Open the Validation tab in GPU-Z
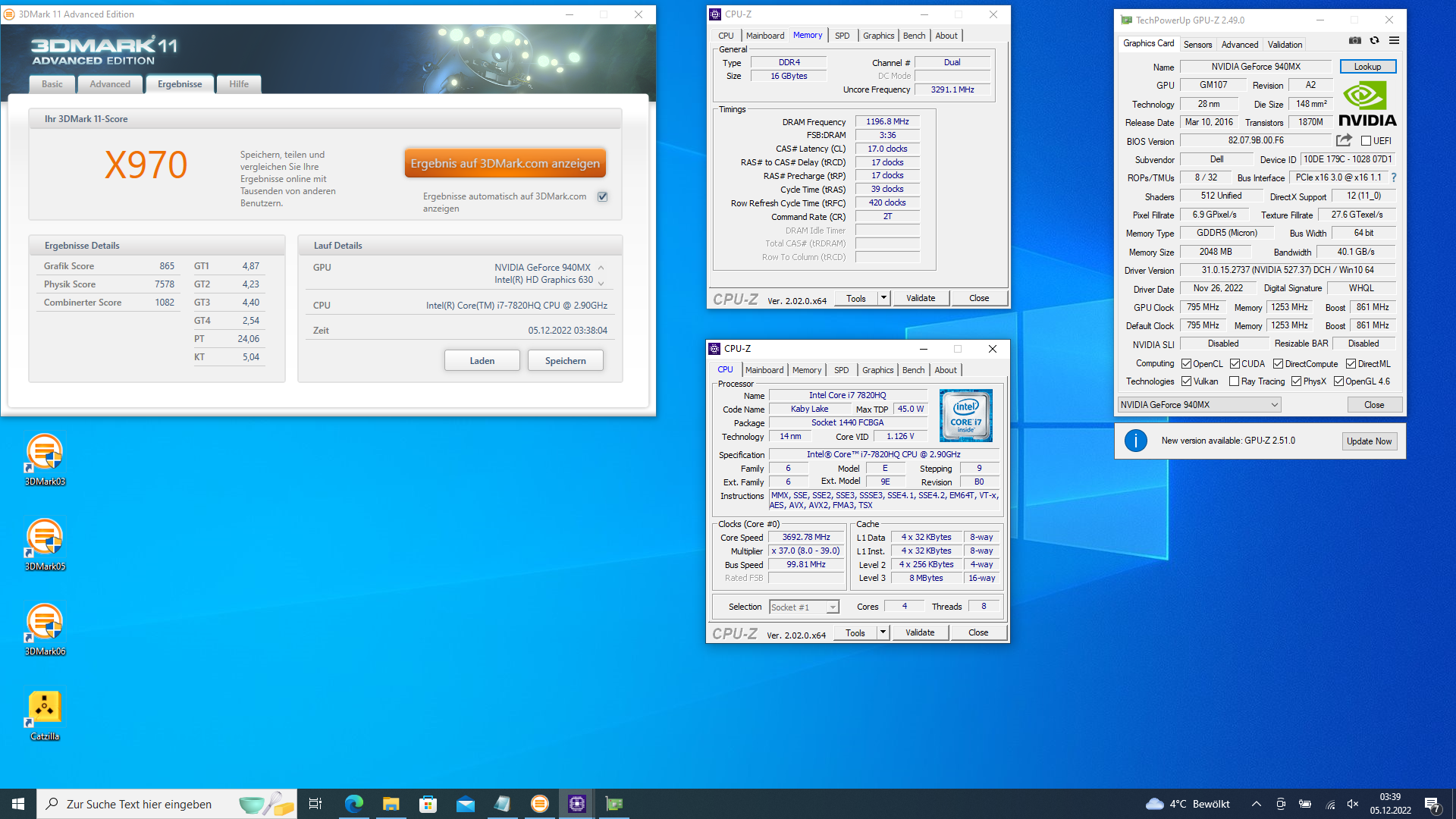Screen dimensions: 1456x819 pyautogui.click(x=1285, y=45)
